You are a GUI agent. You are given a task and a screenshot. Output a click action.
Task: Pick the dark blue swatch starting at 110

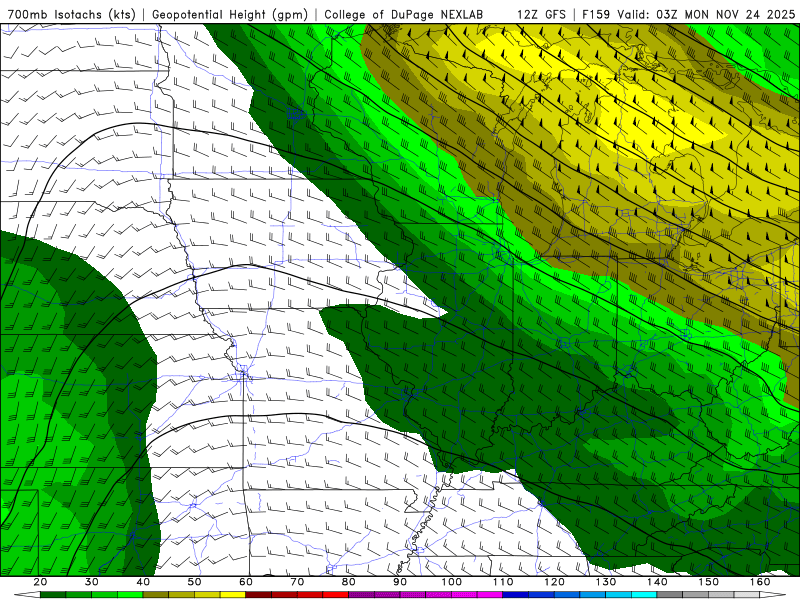point(516,595)
